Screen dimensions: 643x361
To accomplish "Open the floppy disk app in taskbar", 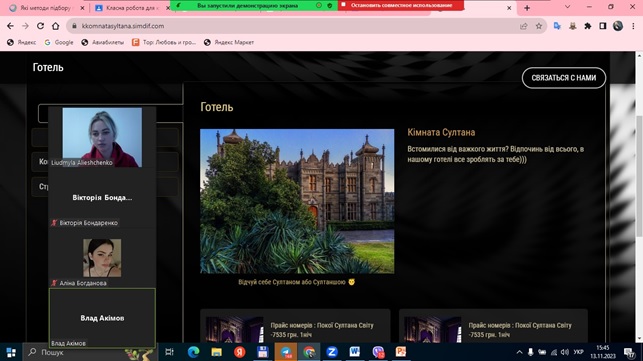I will (263, 352).
